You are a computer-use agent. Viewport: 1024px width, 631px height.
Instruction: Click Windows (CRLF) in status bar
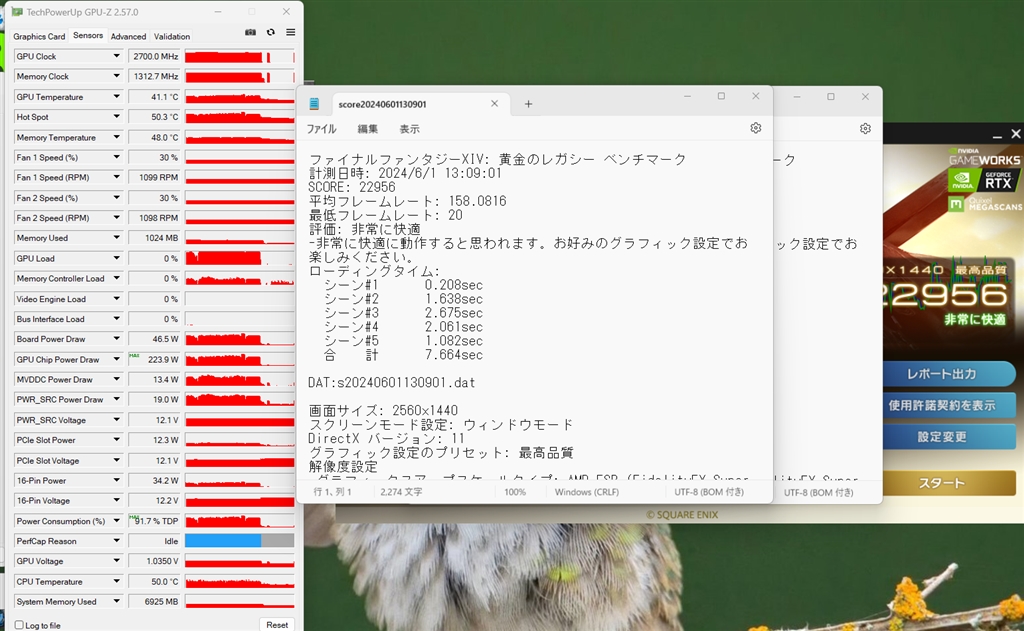(x=586, y=492)
